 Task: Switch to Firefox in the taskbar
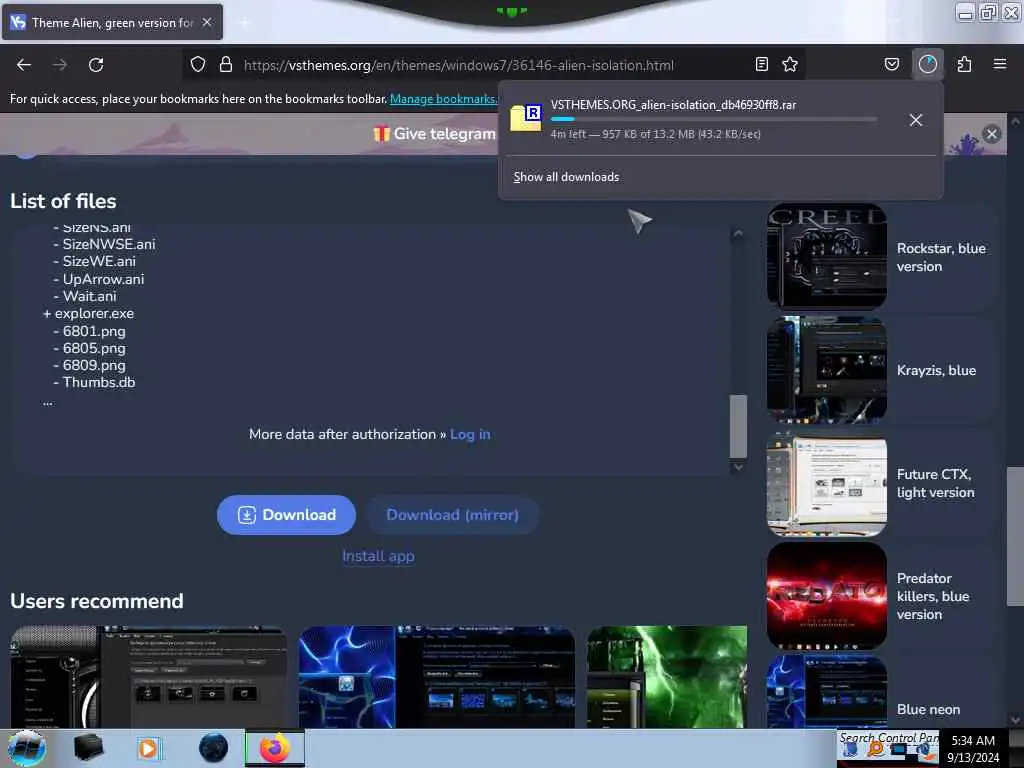click(x=274, y=748)
